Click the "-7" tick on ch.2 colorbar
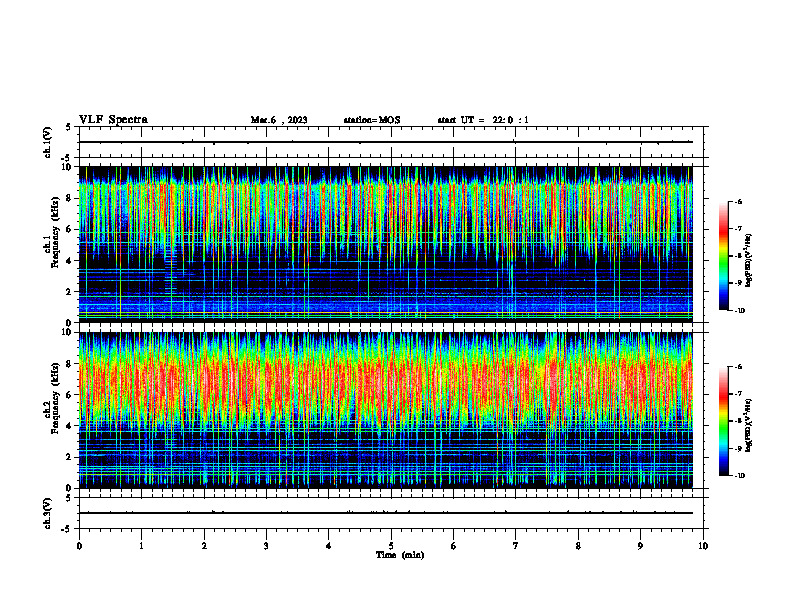The height and width of the screenshot is (612, 792). pyautogui.click(x=738, y=394)
